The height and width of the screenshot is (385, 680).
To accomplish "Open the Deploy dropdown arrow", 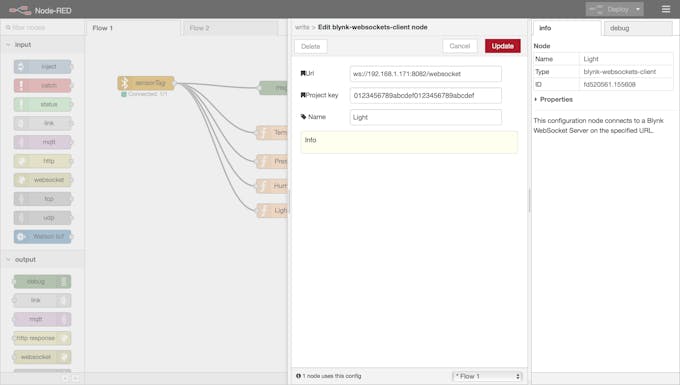I will tap(638, 9).
